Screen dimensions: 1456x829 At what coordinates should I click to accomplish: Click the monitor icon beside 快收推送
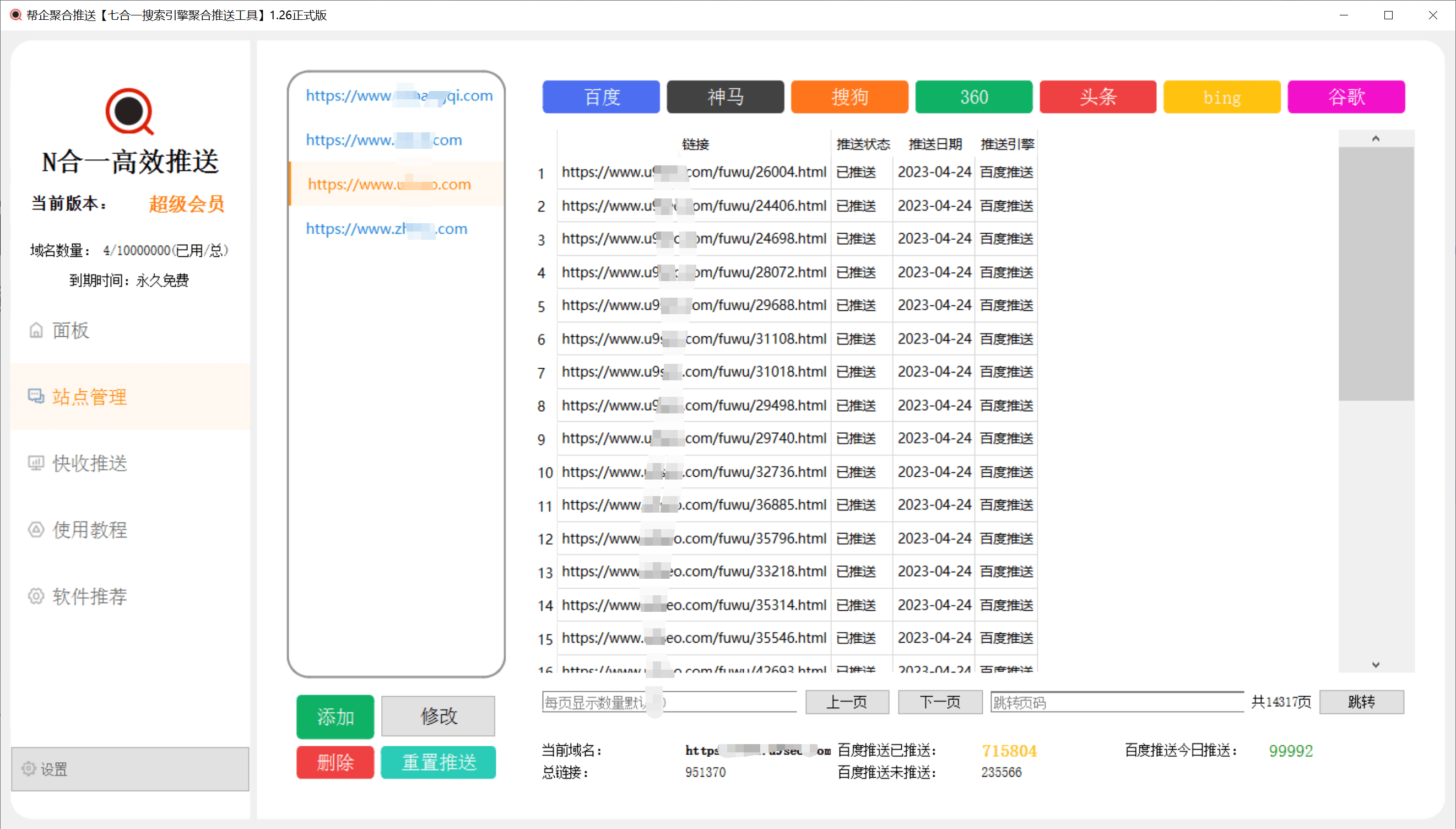point(36,463)
